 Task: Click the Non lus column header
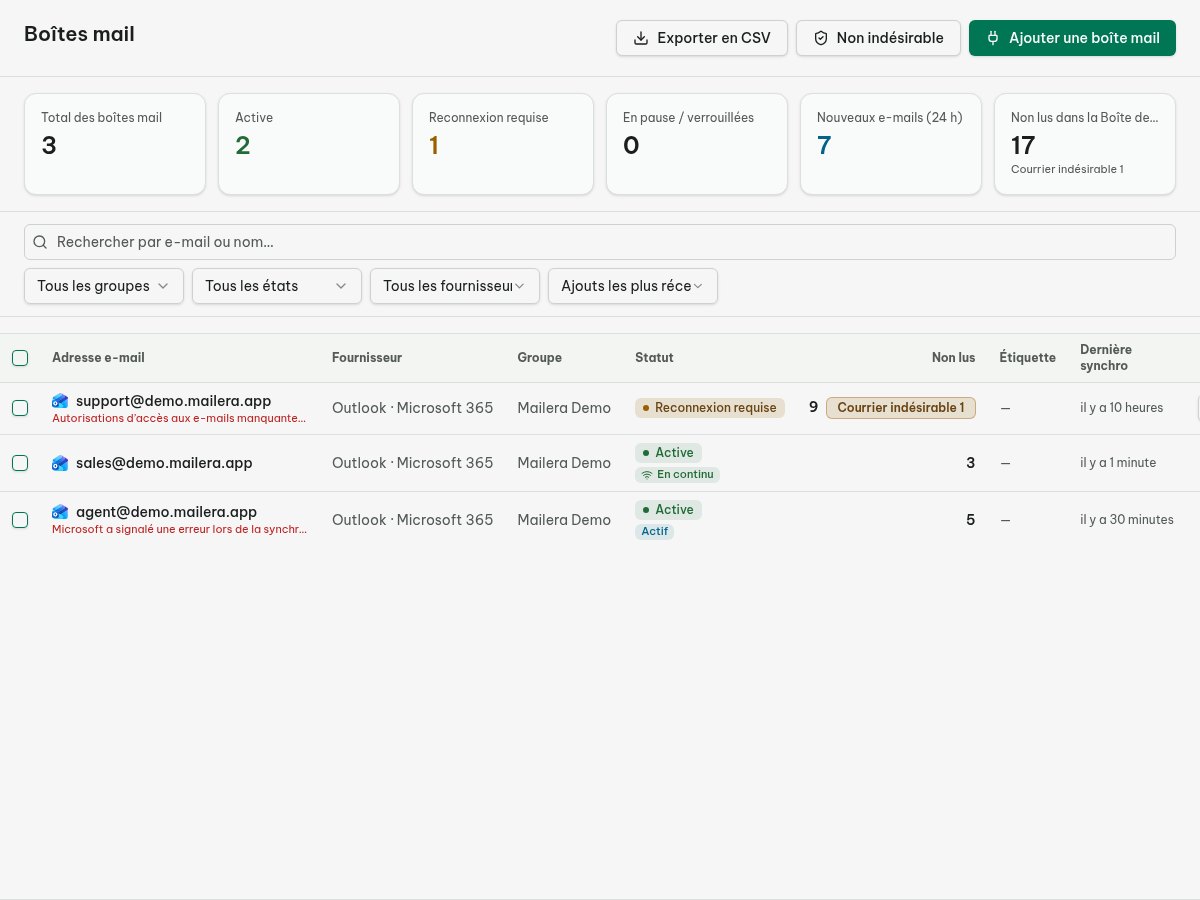953,358
